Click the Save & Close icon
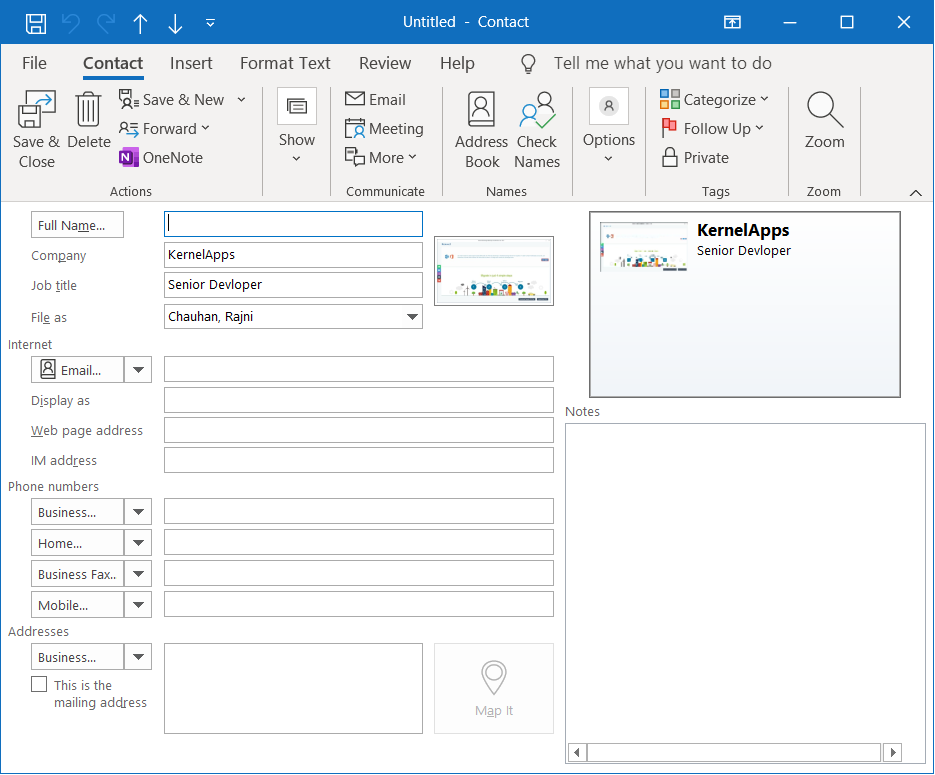Screen dimensions: 935x775 37,110
